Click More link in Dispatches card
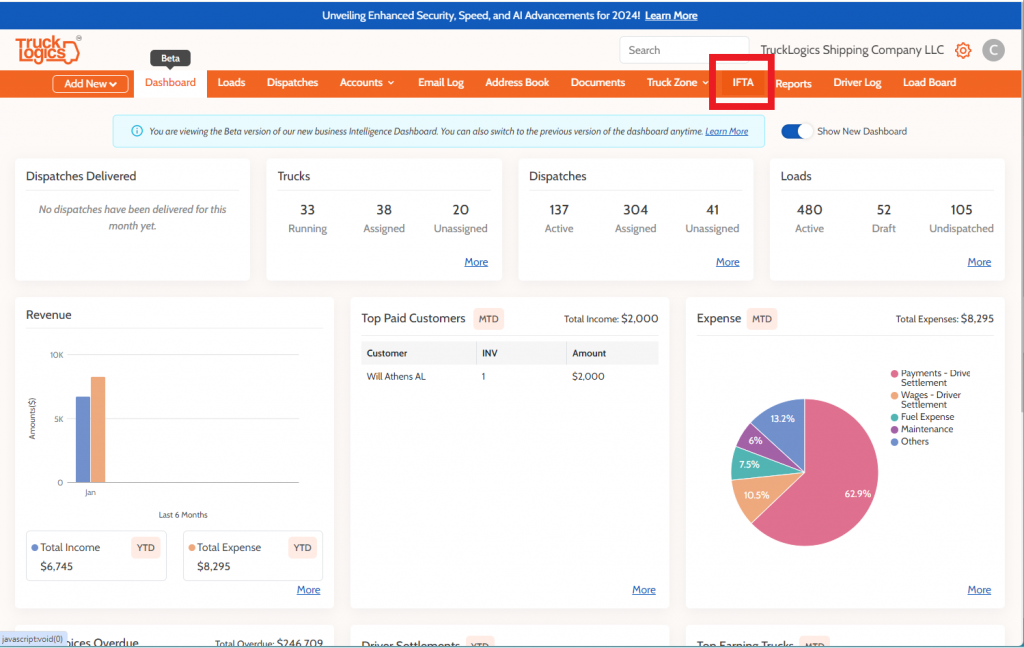 point(728,262)
